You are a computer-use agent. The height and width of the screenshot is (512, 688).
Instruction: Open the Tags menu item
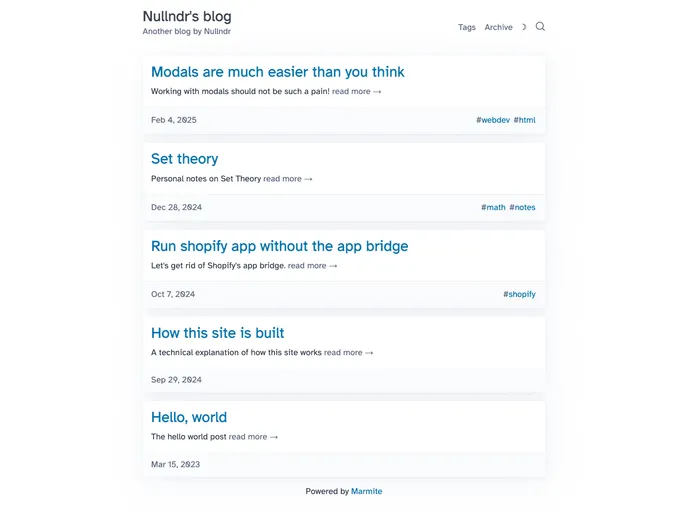pos(467,27)
